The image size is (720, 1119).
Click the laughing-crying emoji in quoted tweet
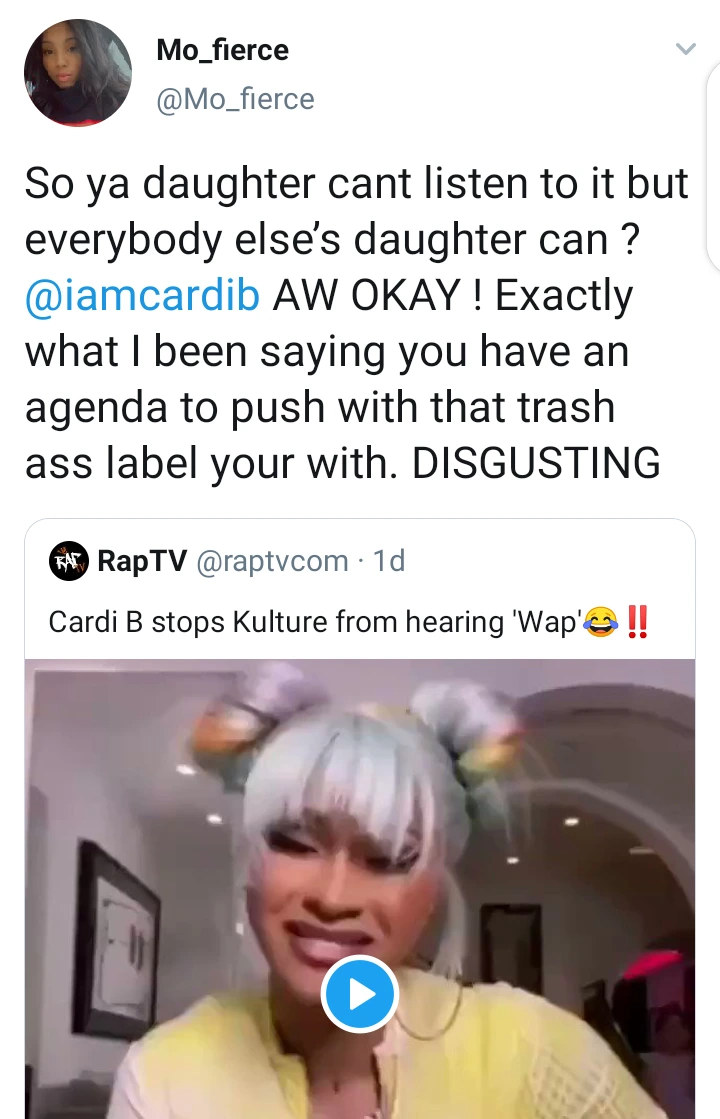pyautogui.click(x=601, y=622)
